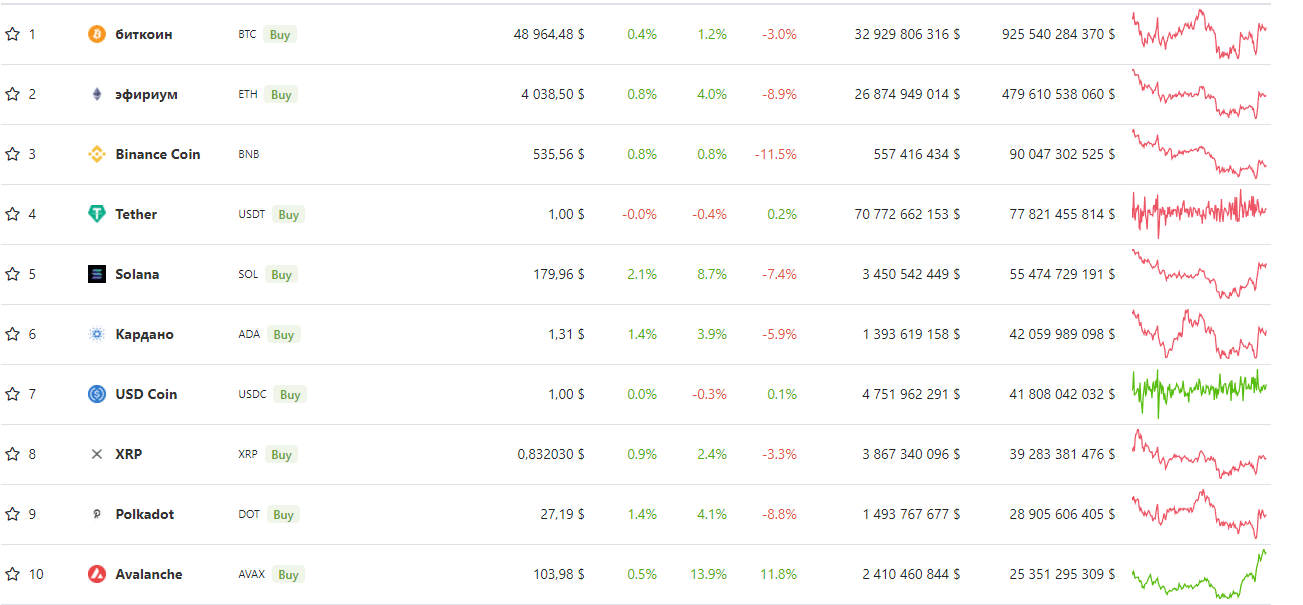1303x605 pixels.
Task: Click the Buy button next to BTC
Action: point(280,34)
